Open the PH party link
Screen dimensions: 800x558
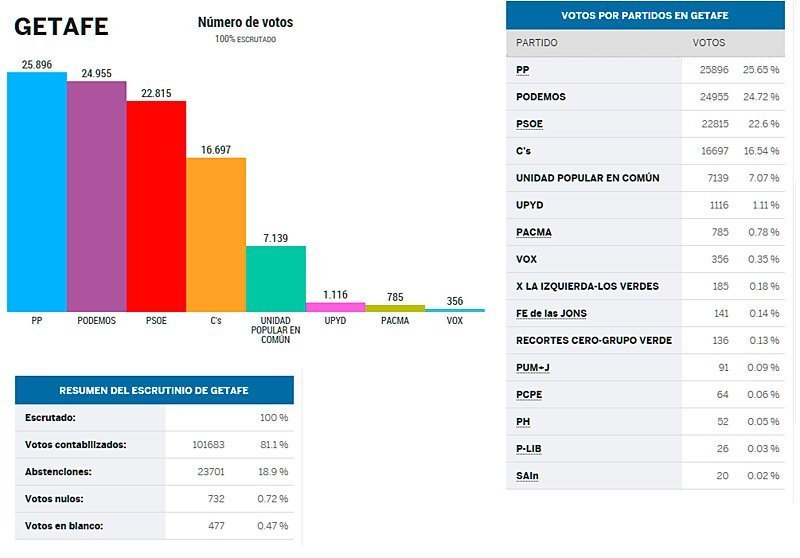[523, 421]
